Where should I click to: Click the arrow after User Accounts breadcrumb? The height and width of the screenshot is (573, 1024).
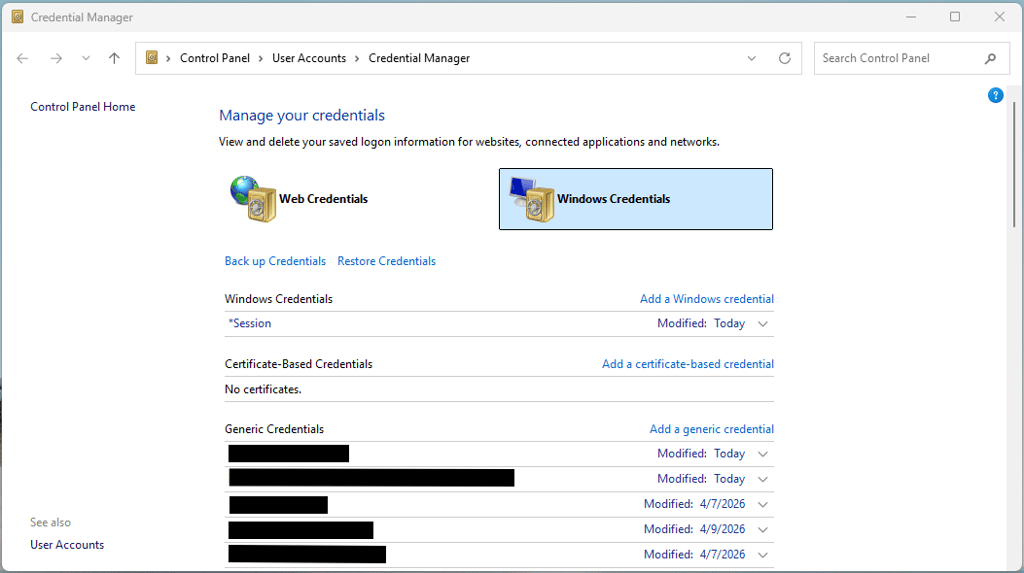tap(357, 58)
